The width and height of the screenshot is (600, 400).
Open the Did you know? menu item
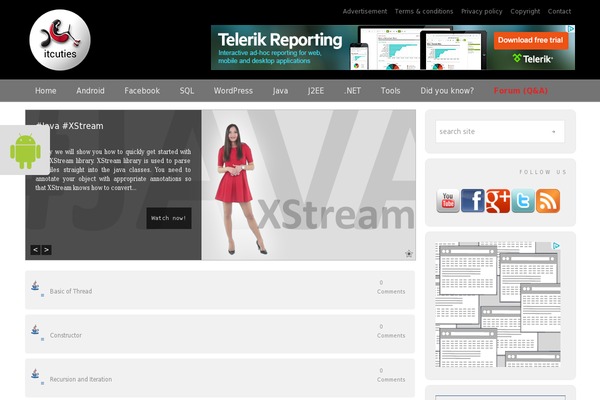447,91
